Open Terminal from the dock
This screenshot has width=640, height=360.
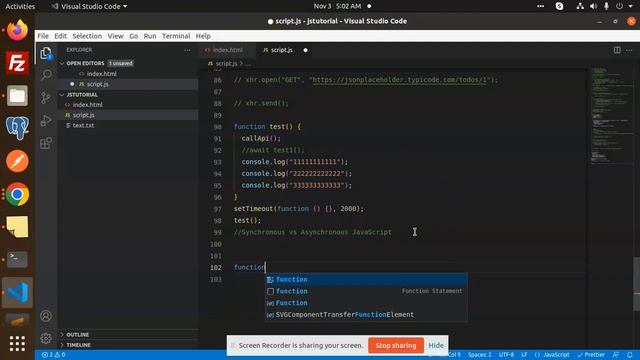click(x=17, y=259)
